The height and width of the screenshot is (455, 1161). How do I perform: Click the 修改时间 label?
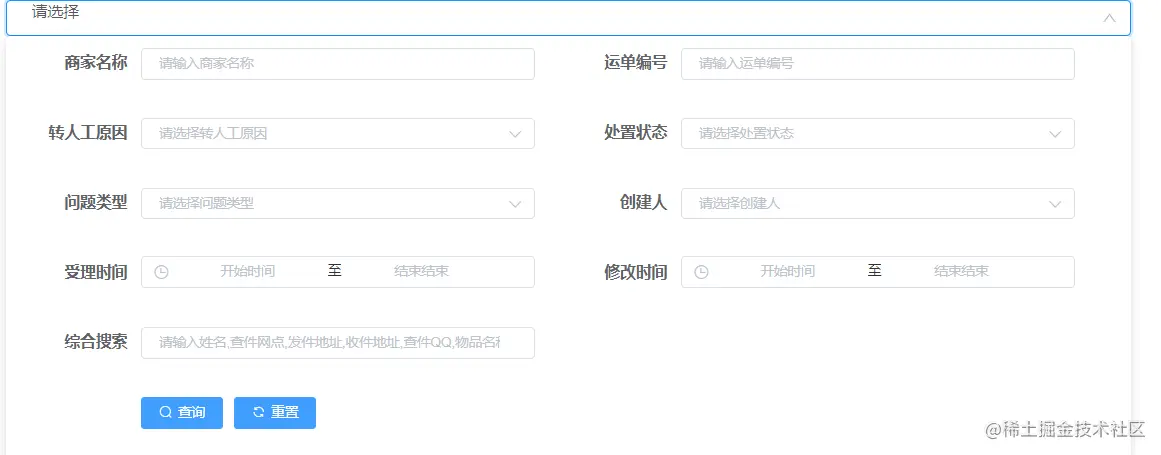point(635,272)
